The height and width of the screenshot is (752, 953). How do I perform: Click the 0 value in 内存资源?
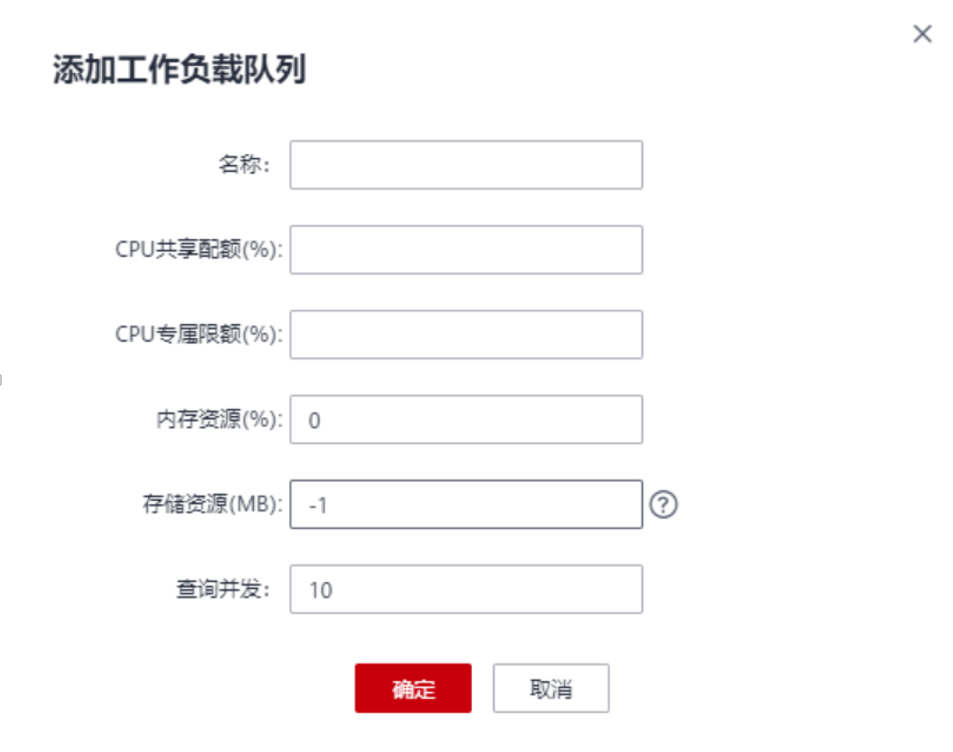pos(315,421)
